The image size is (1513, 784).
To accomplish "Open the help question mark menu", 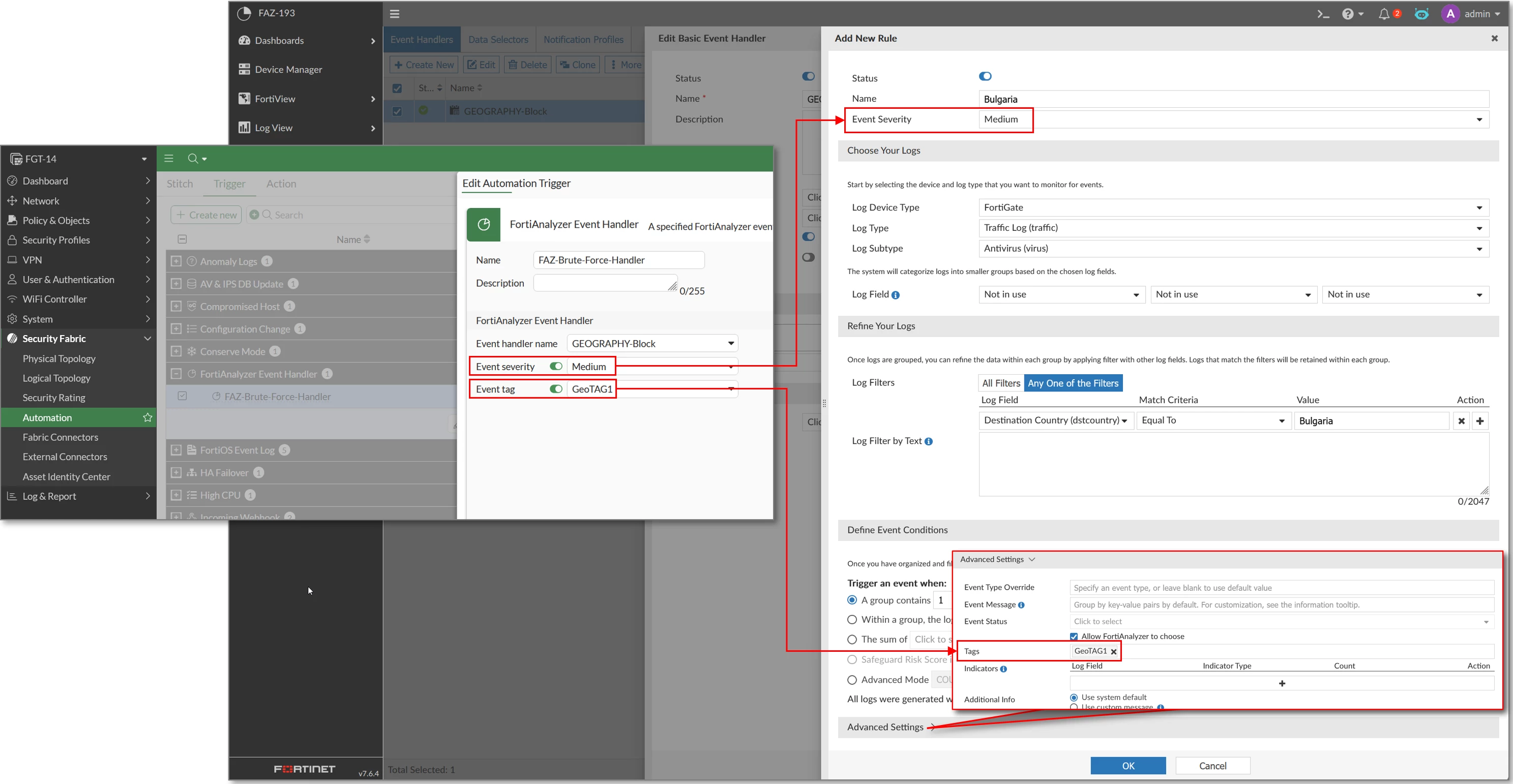I will (x=1352, y=14).
